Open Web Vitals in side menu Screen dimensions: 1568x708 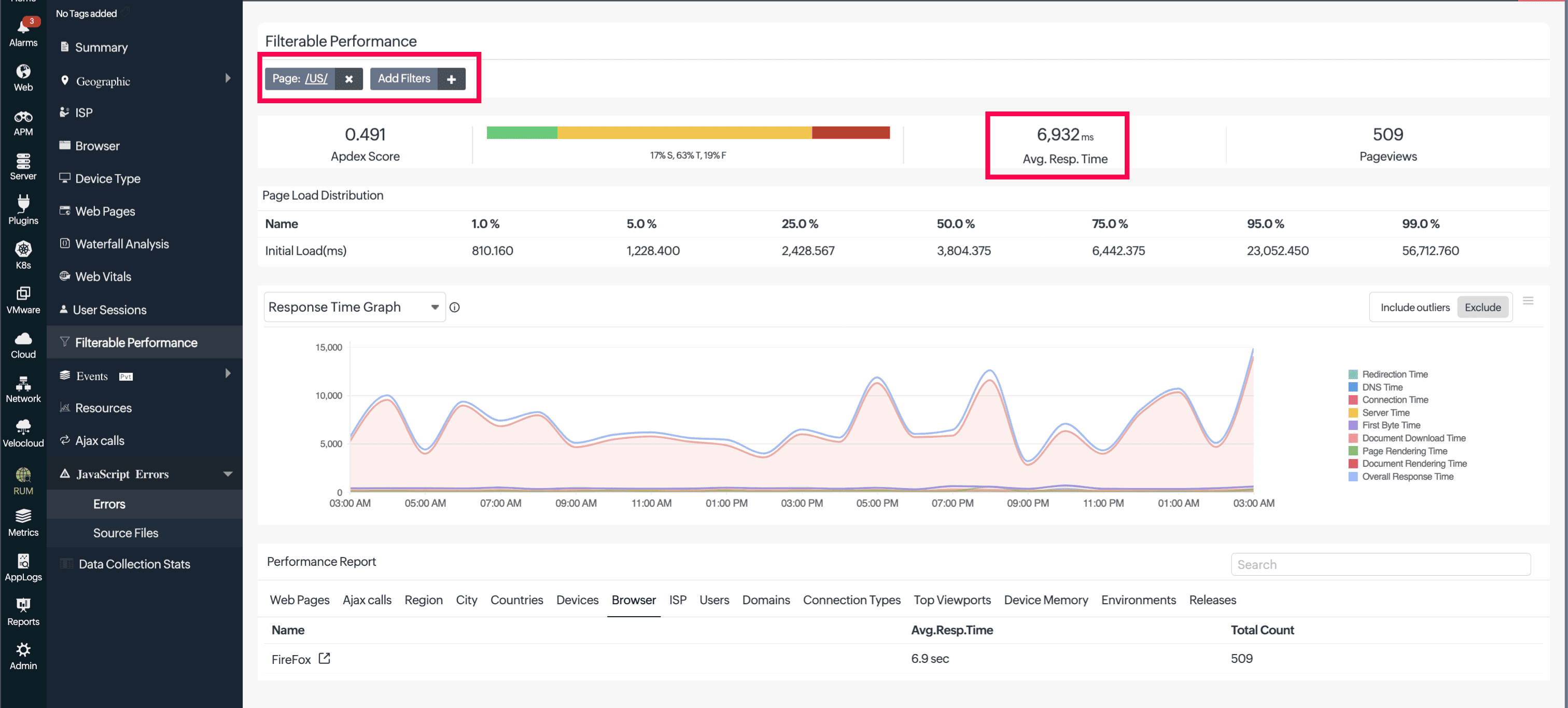103,276
